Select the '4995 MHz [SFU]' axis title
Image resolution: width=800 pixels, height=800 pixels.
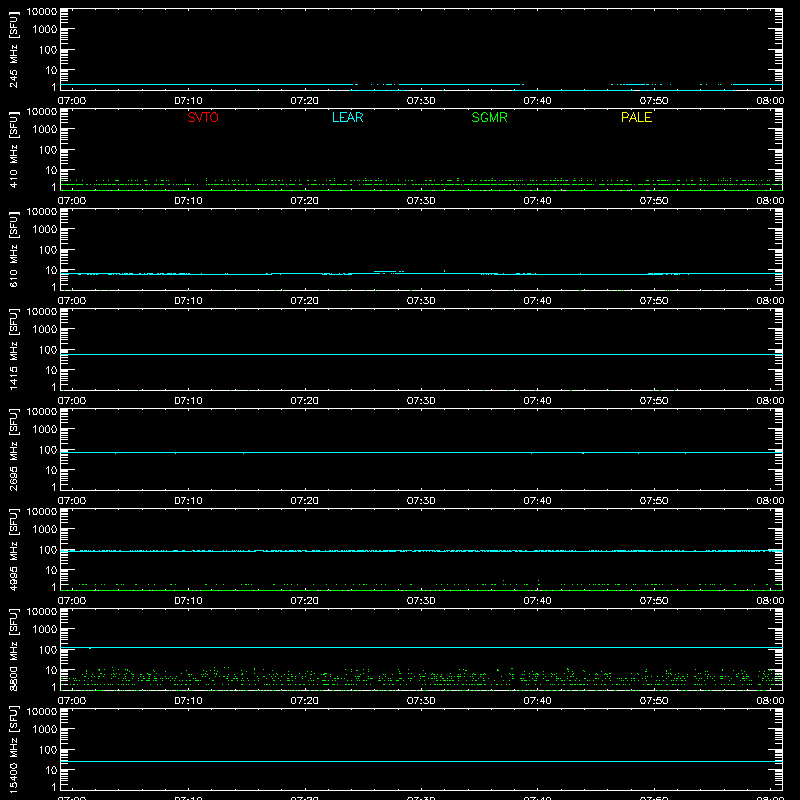[x=13, y=549]
